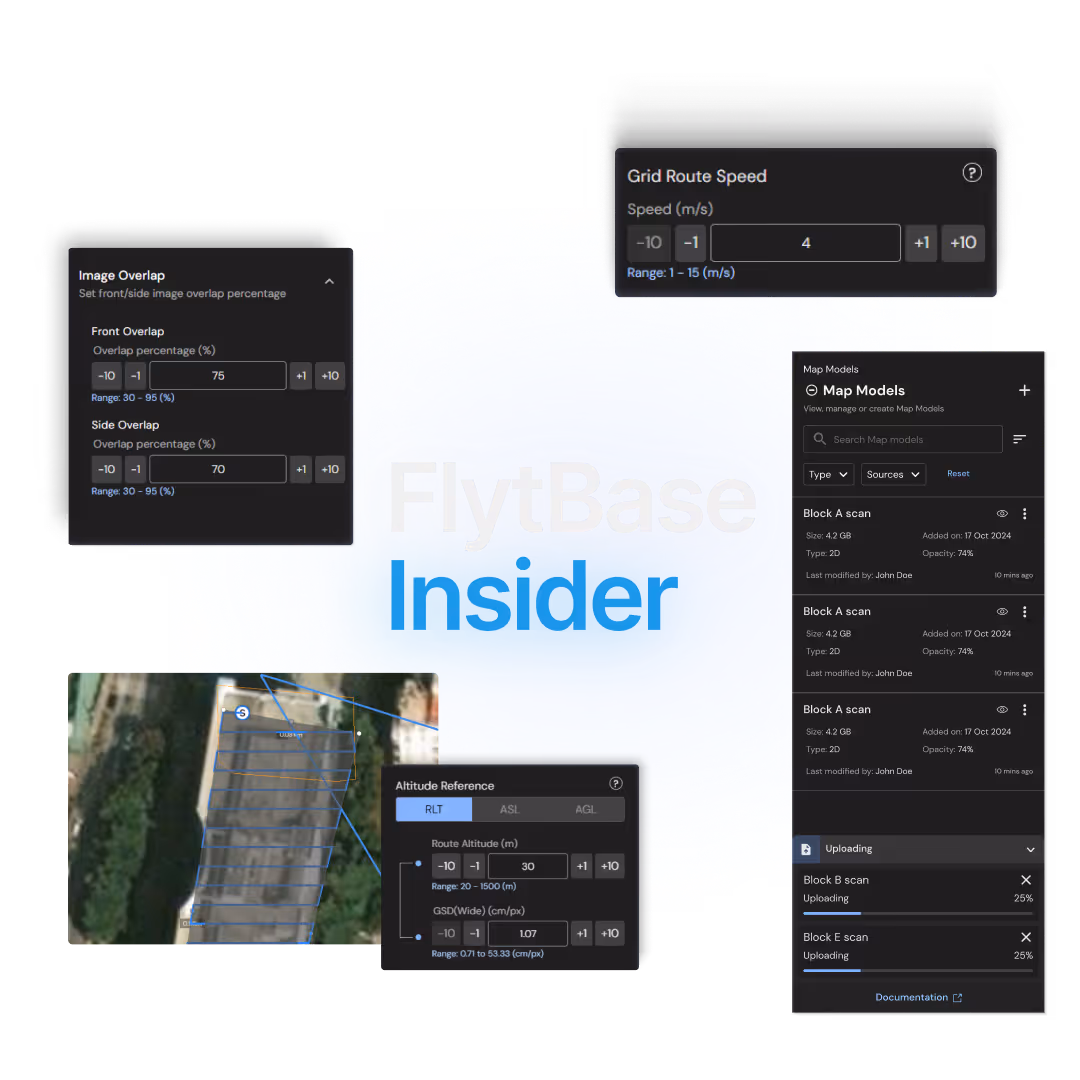Create a new Map Model with the plus icon
The image size is (1080, 1080).
tap(1024, 390)
